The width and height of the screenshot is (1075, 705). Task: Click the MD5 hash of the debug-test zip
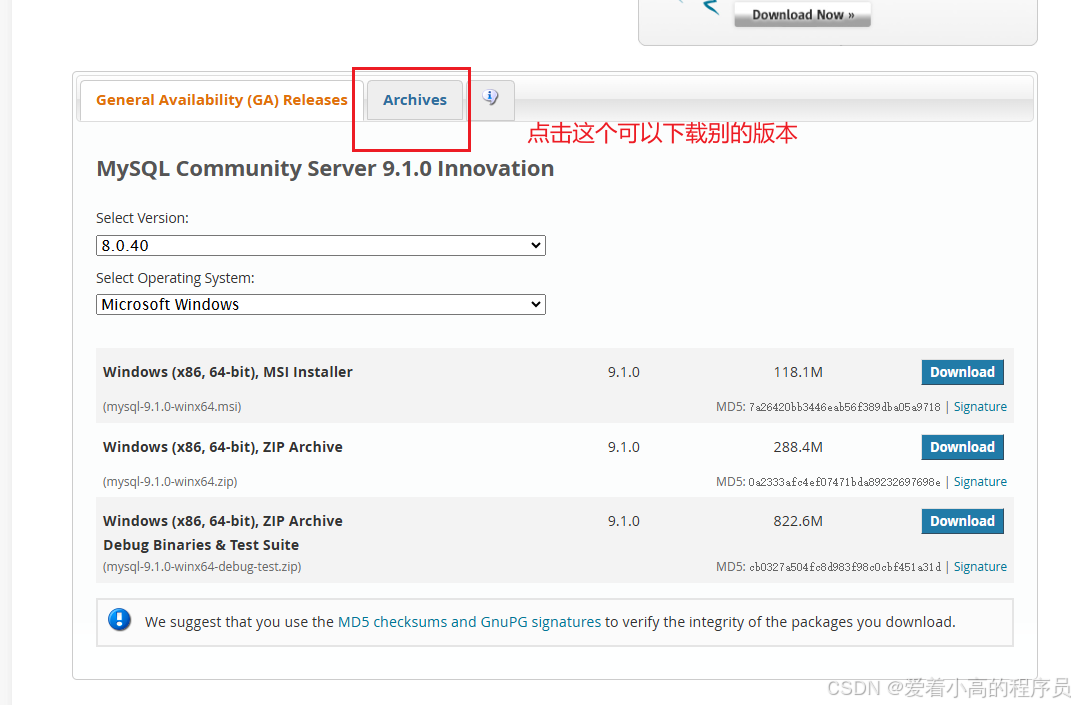pos(845,566)
